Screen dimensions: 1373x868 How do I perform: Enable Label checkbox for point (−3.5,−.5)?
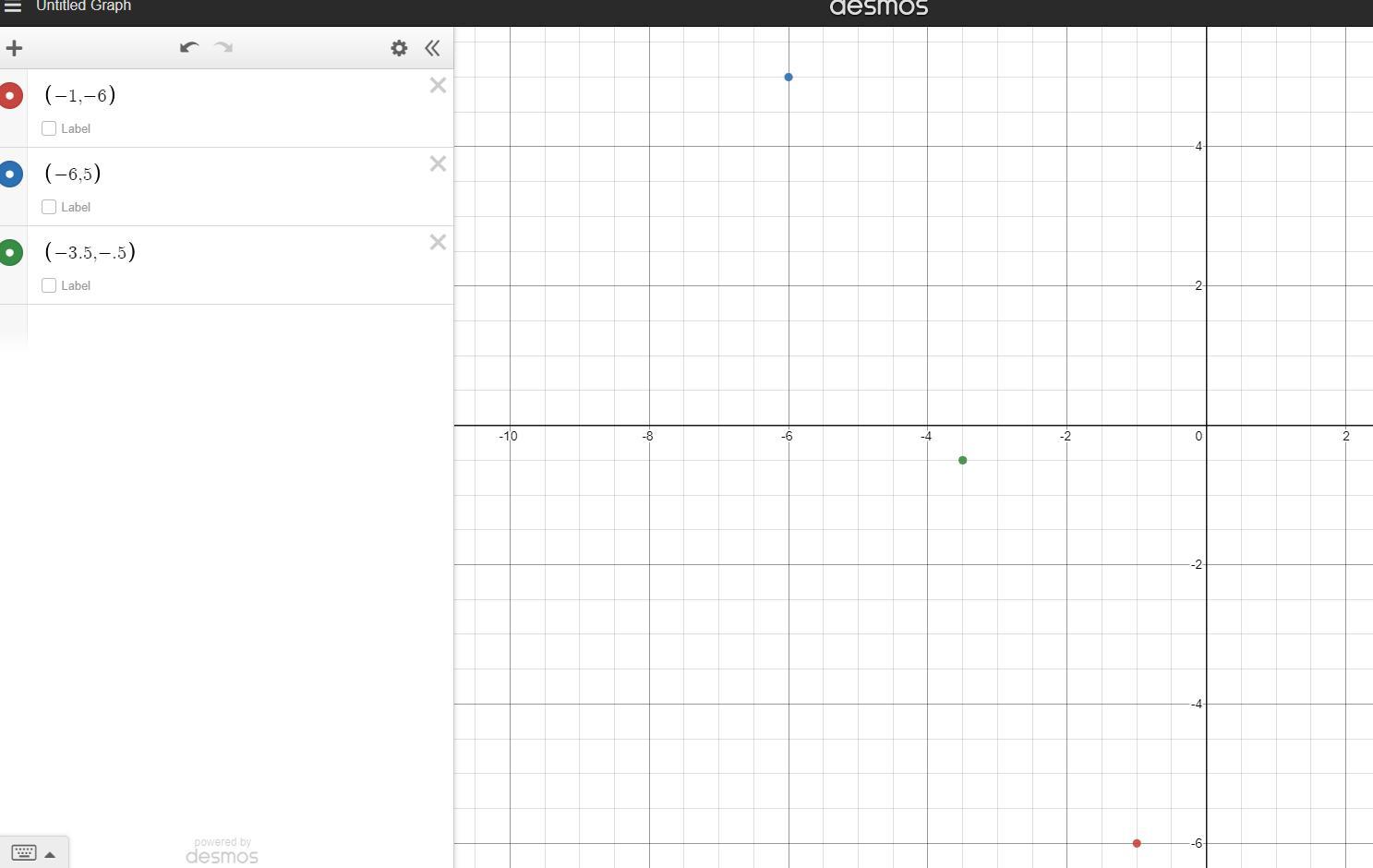click(x=49, y=285)
